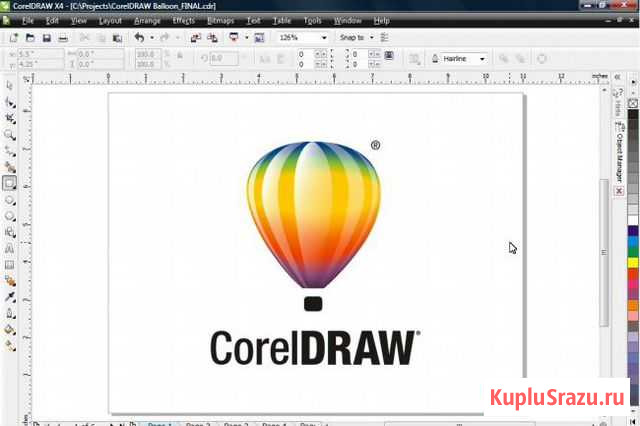Image resolution: width=640 pixels, height=426 pixels.
Task: Pick the no-color X swatch in the palette
Action: (x=633, y=104)
